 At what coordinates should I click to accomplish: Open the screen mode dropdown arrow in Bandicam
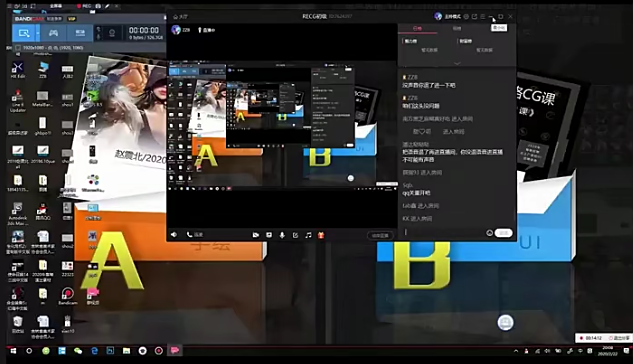pos(38,33)
